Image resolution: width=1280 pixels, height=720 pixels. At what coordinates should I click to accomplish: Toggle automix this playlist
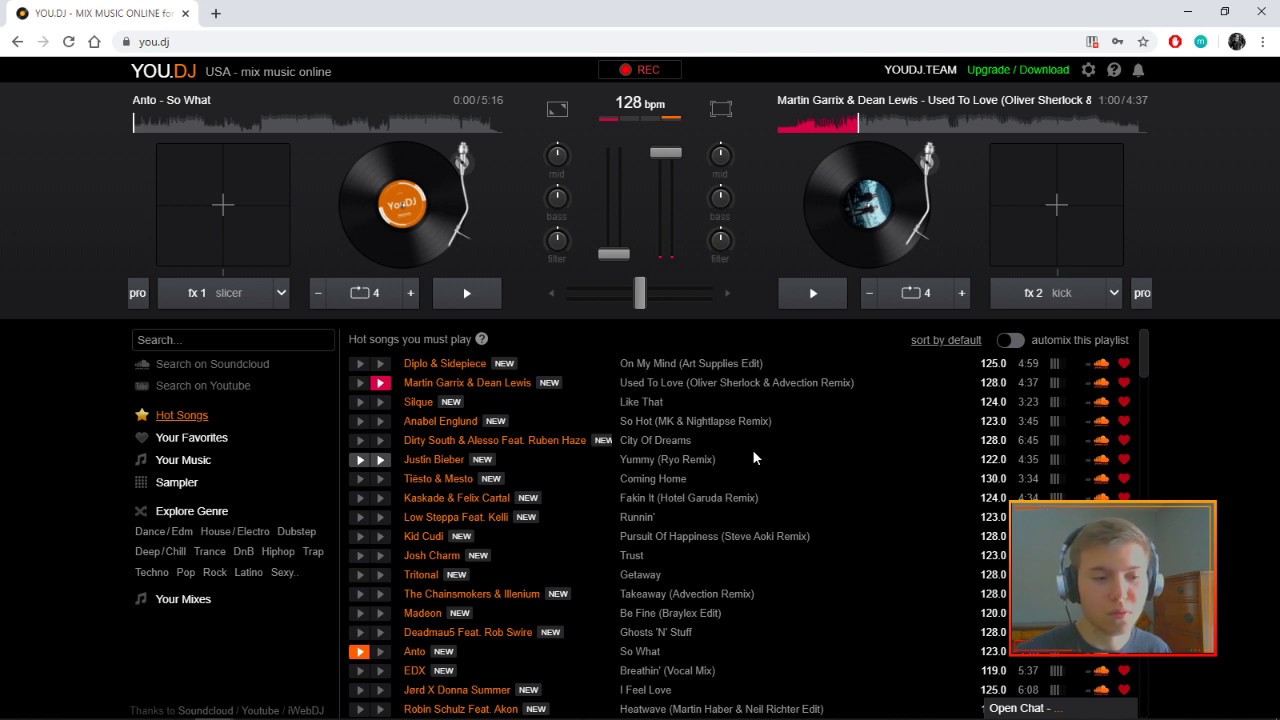pos(1010,340)
